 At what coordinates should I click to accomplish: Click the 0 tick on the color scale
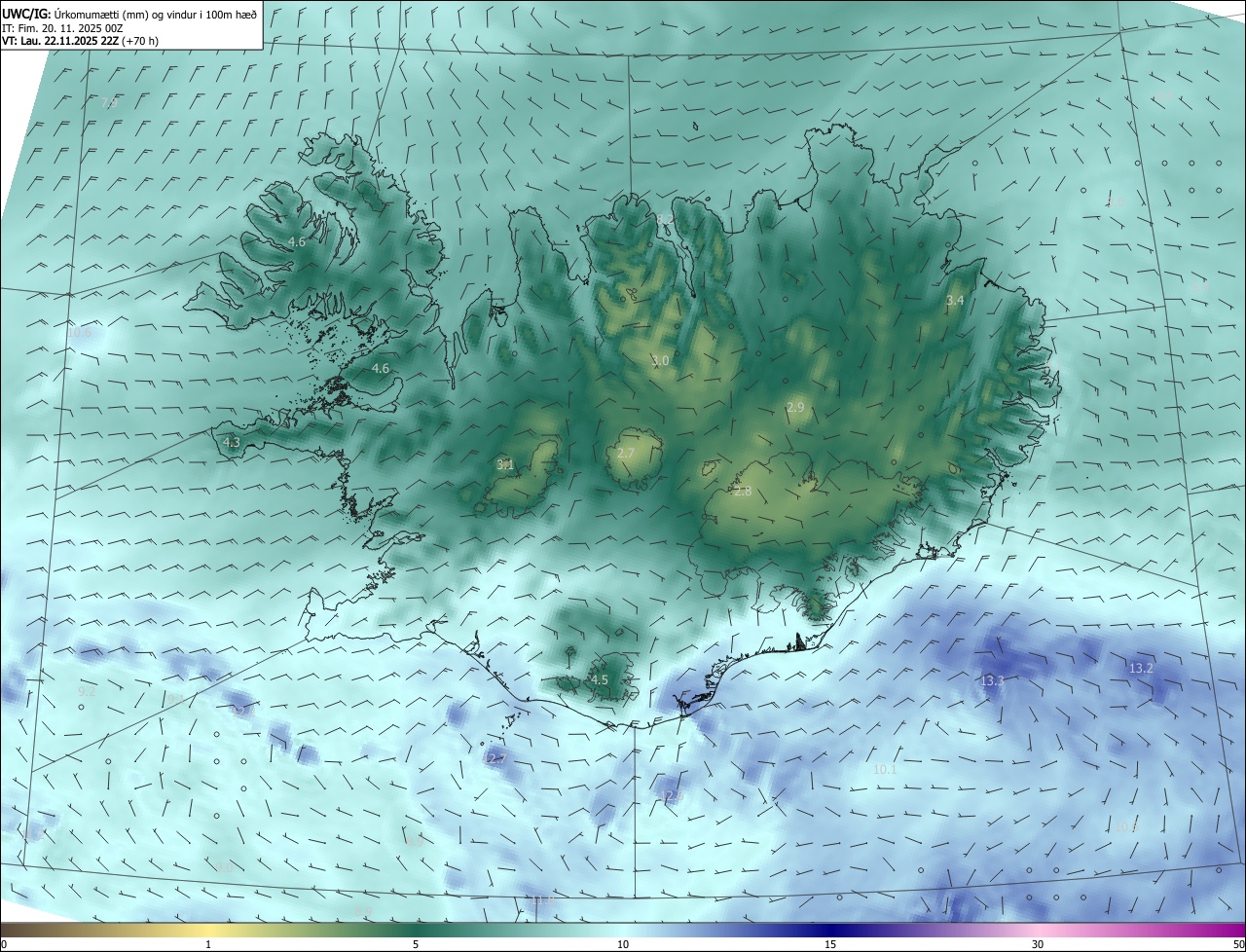pyautogui.click(x=4, y=944)
